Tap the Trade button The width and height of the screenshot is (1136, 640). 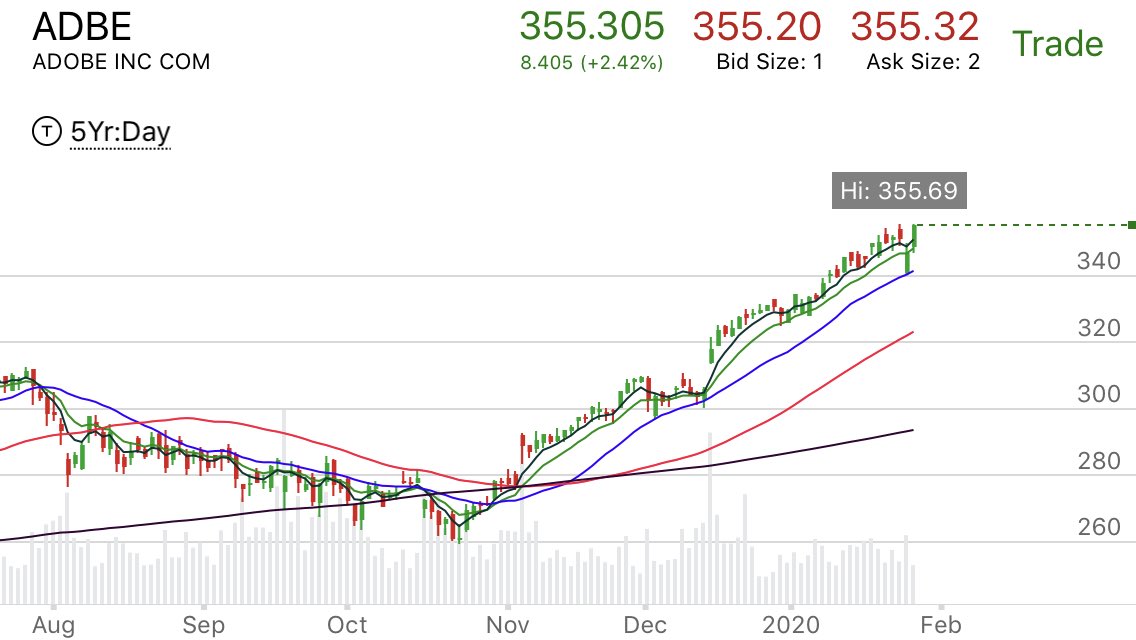click(1057, 44)
